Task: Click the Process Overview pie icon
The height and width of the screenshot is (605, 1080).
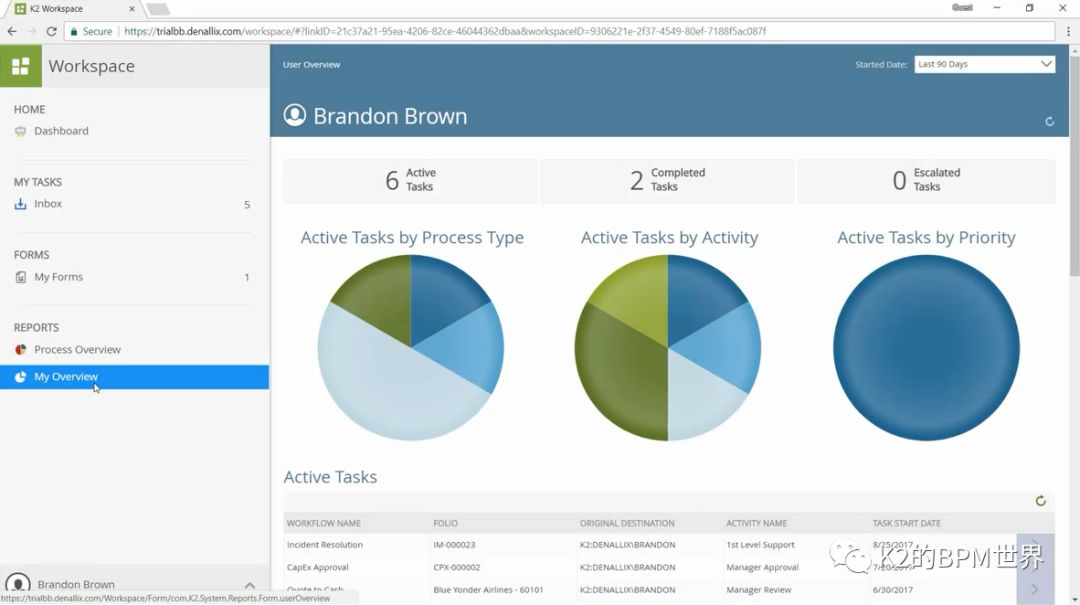Action: (x=21, y=349)
